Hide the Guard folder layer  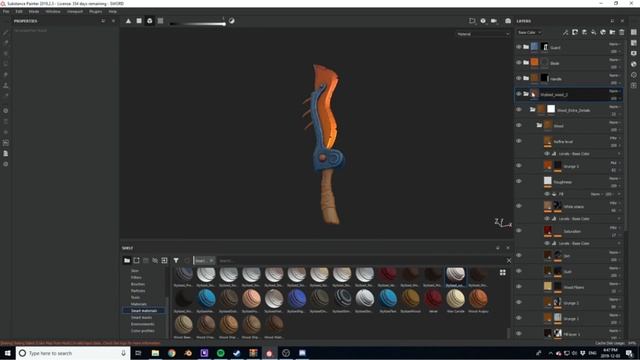point(518,47)
